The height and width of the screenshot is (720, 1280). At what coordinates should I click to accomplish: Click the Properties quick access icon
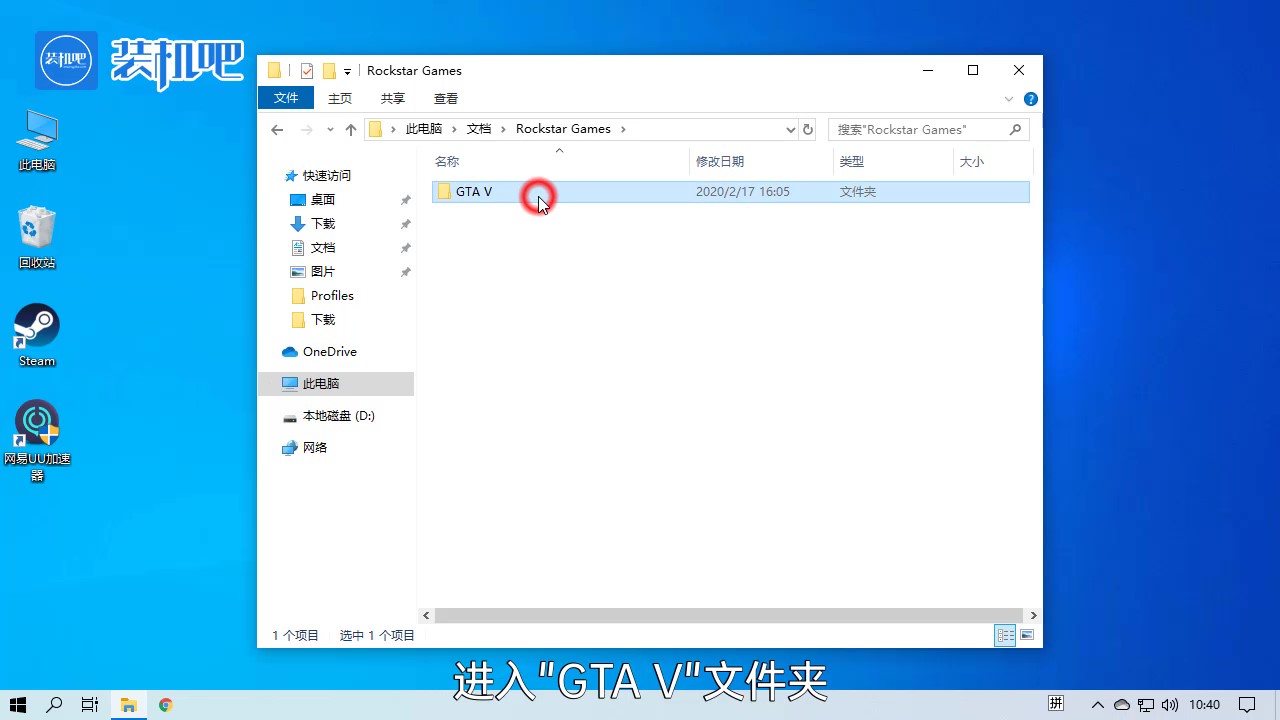[307, 71]
